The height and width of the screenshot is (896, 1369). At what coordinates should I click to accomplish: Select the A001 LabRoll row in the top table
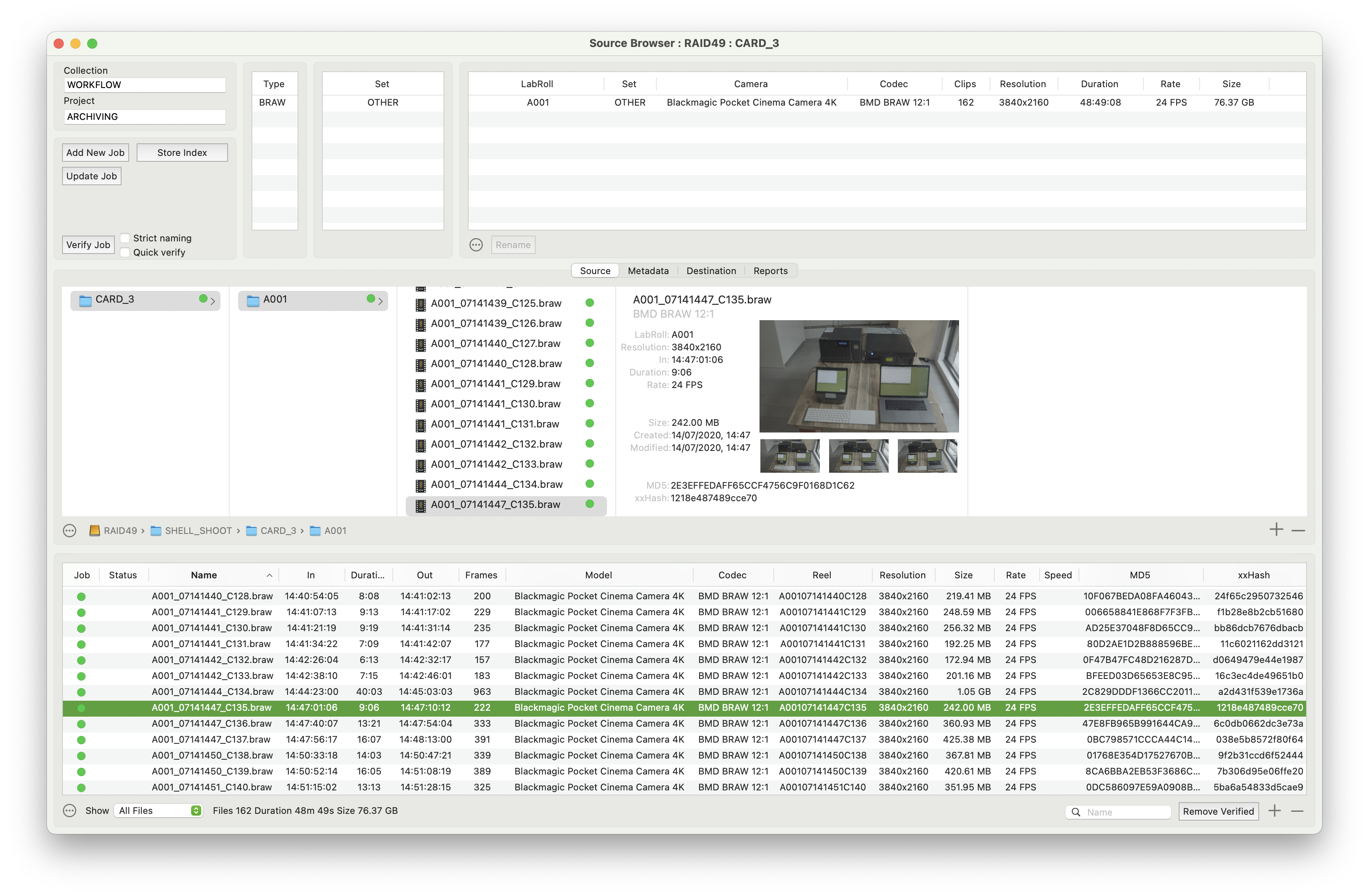887,102
